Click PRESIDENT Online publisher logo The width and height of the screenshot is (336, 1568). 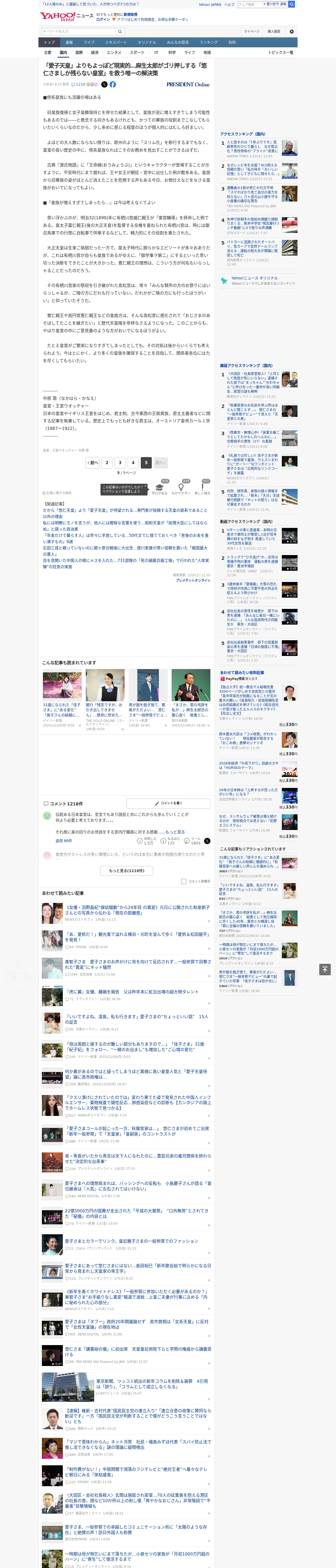pos(188,85)
